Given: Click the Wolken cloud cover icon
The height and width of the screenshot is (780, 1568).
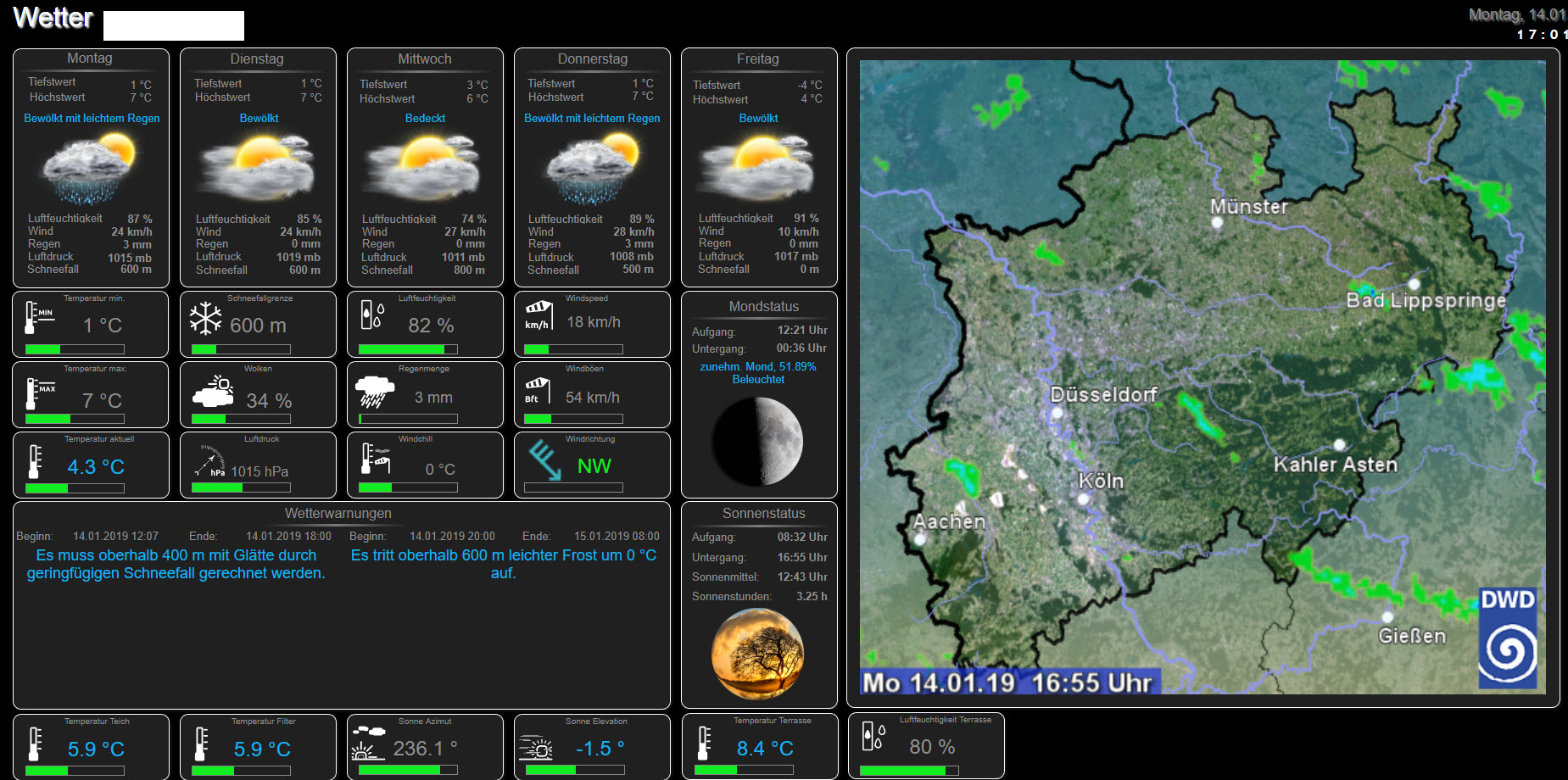Looking at the screenshot, I should tap(214, 392).
